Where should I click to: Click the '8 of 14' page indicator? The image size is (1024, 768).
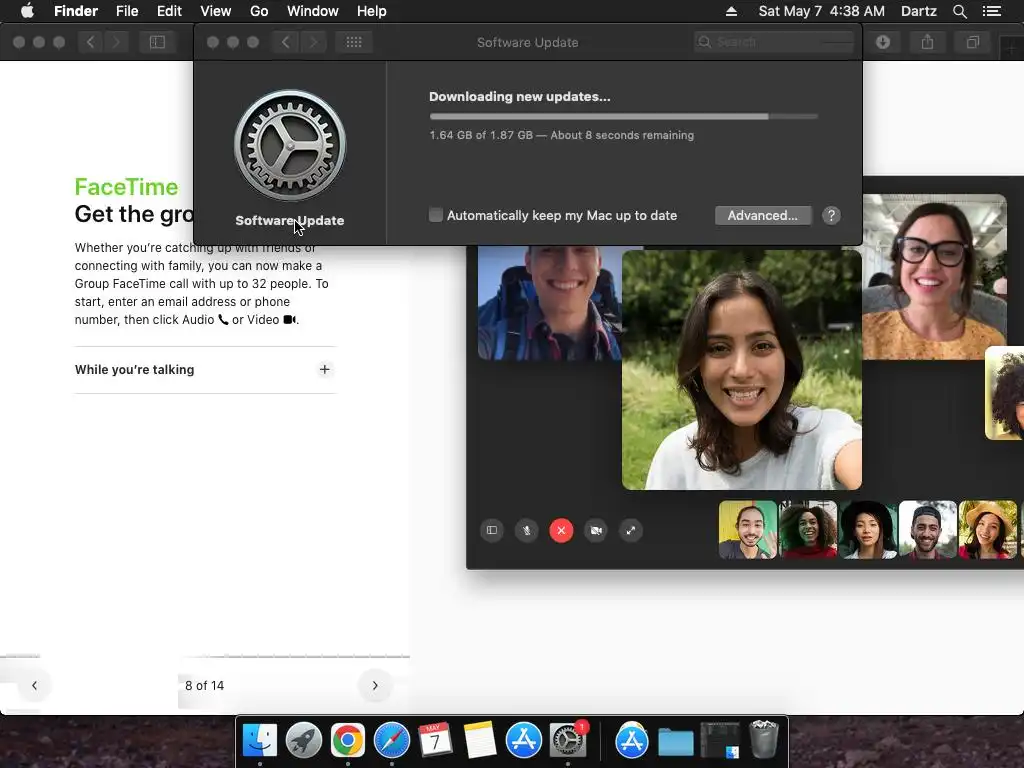pos(204,685)
